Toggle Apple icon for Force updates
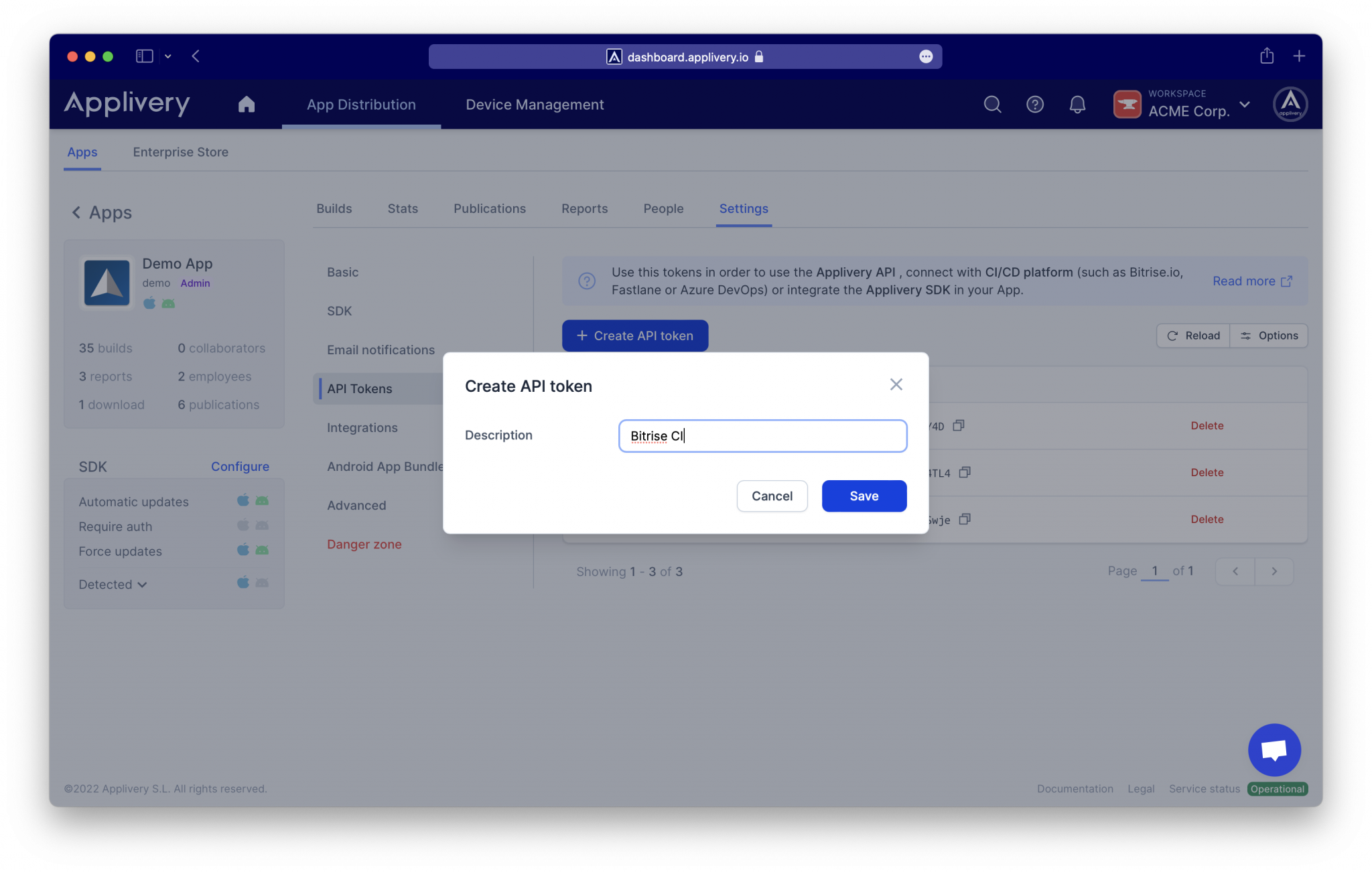1372x872 pixels. [243, 551]
